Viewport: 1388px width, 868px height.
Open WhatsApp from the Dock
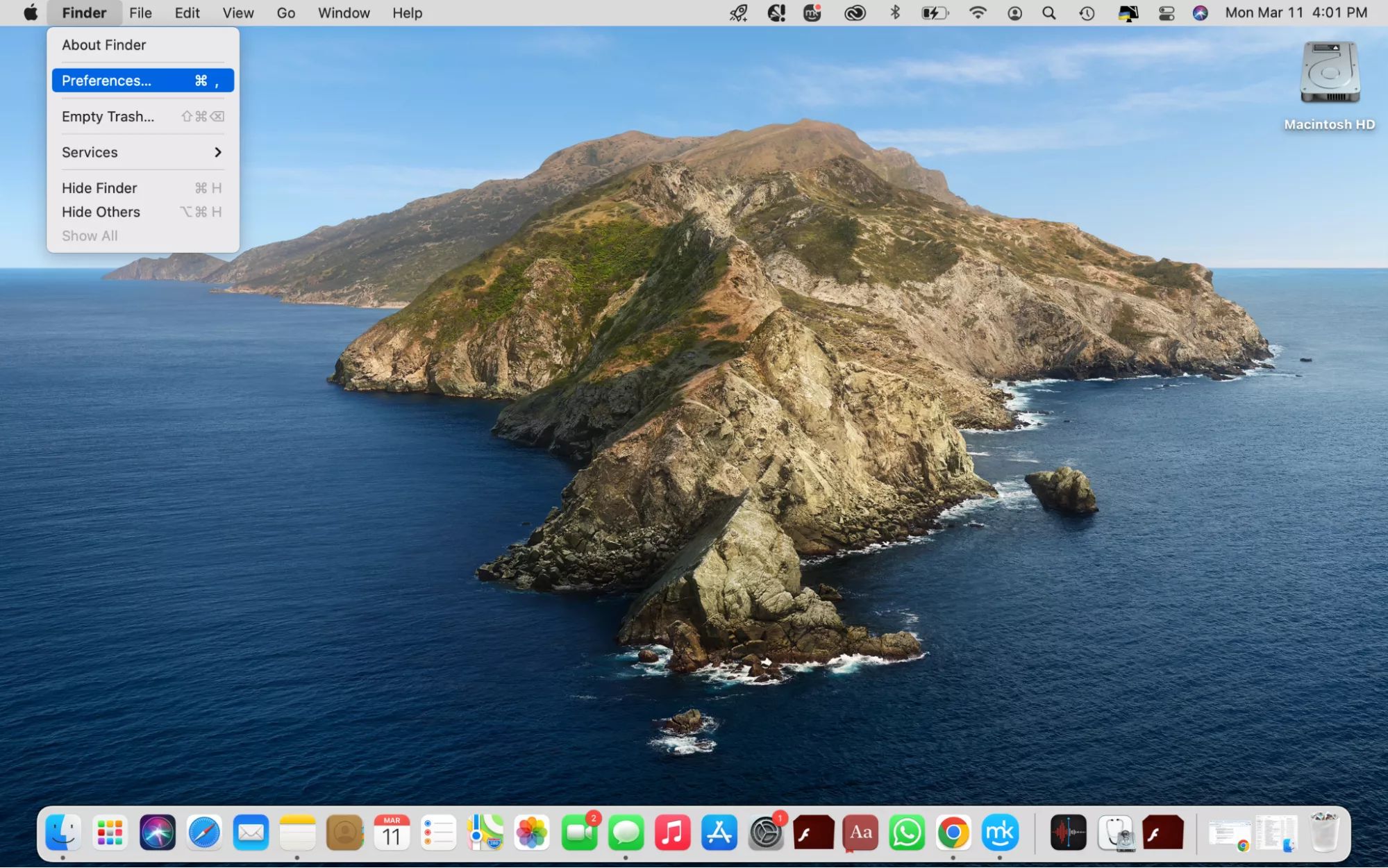[x=907, y=832]
